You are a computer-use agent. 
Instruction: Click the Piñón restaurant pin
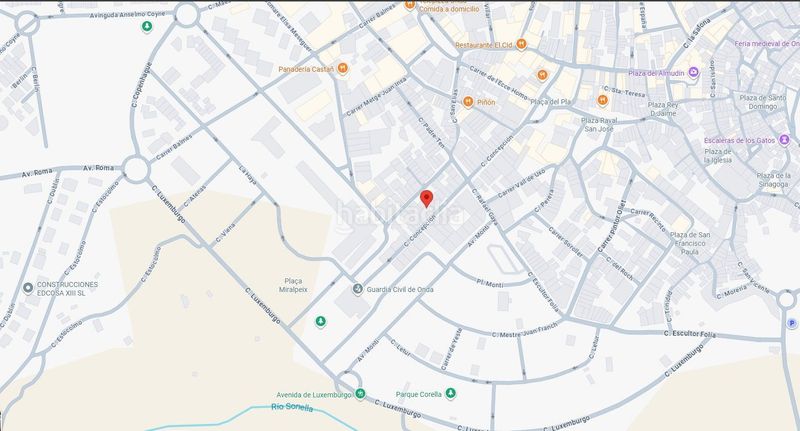[468, 102]
